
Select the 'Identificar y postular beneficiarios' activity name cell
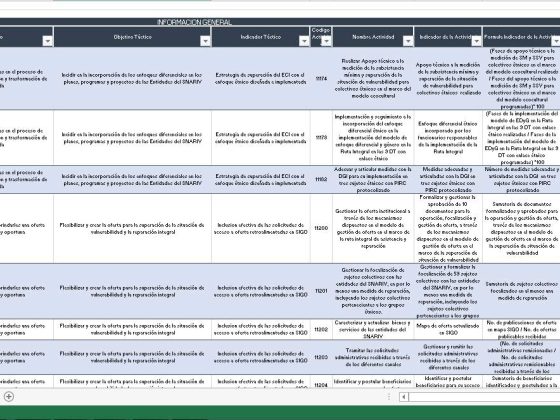pos(373,382)
